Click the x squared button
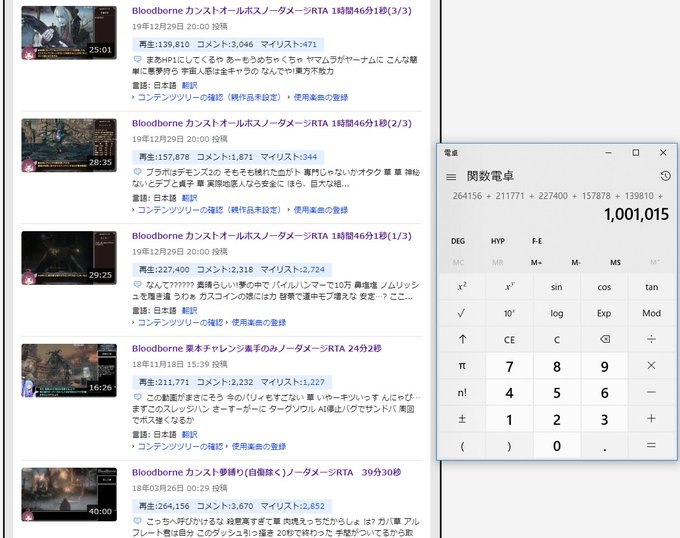The image size is (680, 538). (x=462, y=287)
